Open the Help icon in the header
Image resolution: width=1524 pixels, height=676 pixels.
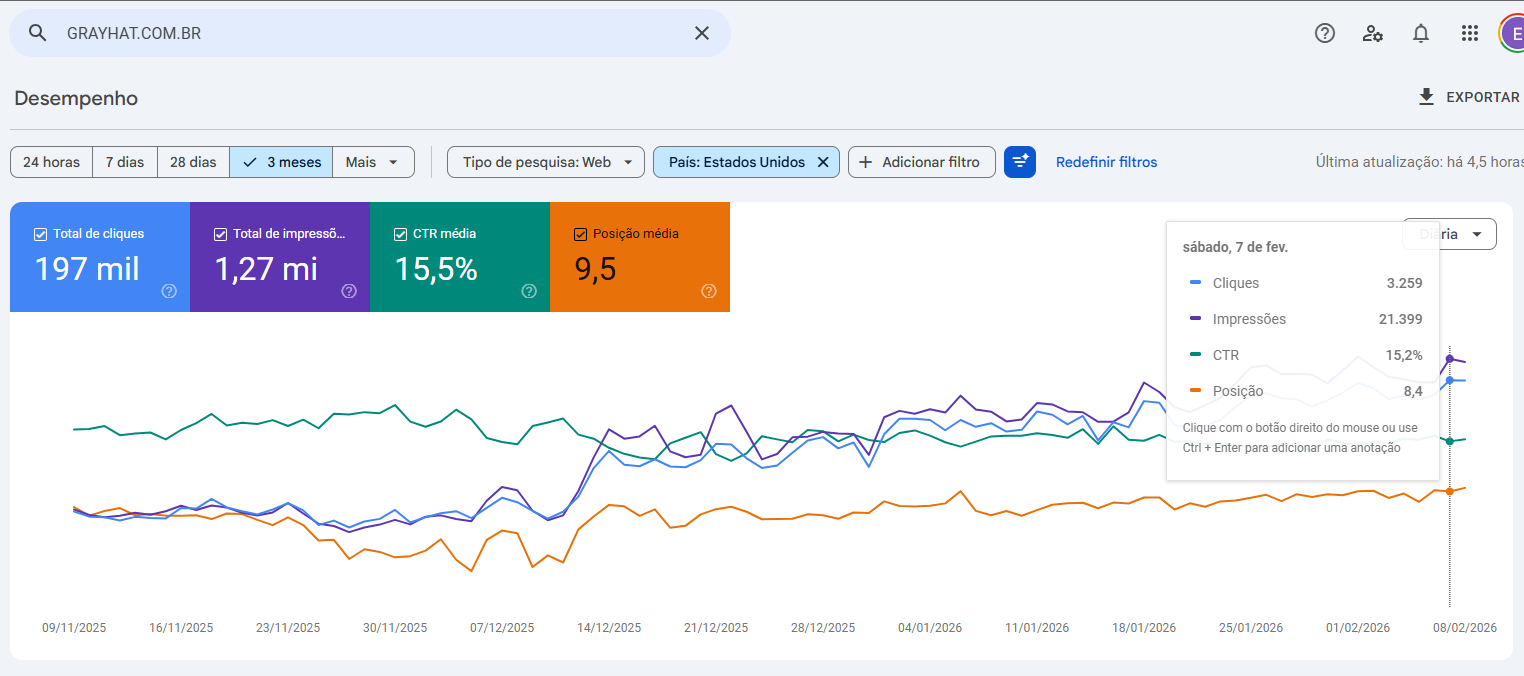1325,33
